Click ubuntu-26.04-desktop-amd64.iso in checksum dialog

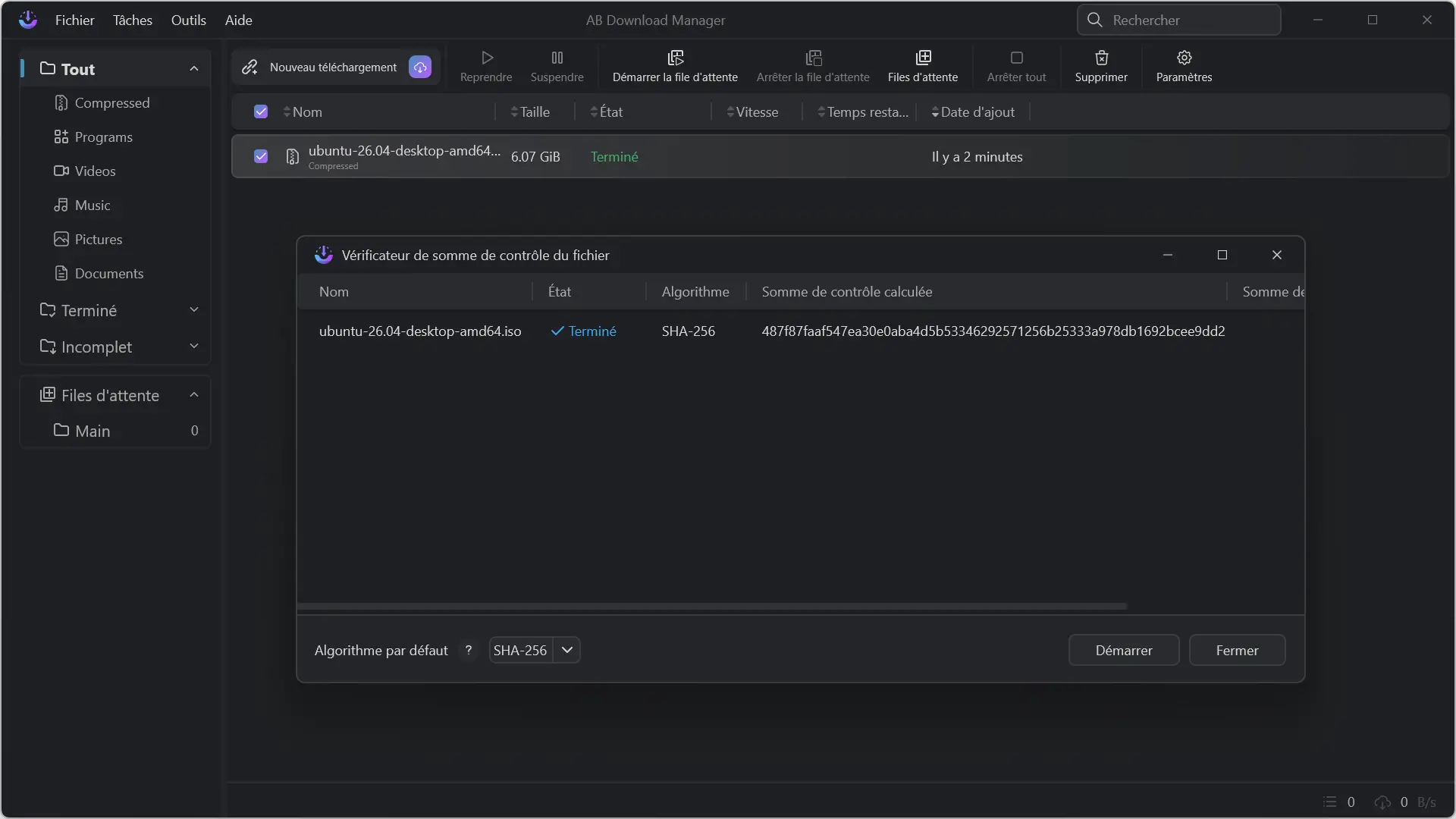[420, 331]
